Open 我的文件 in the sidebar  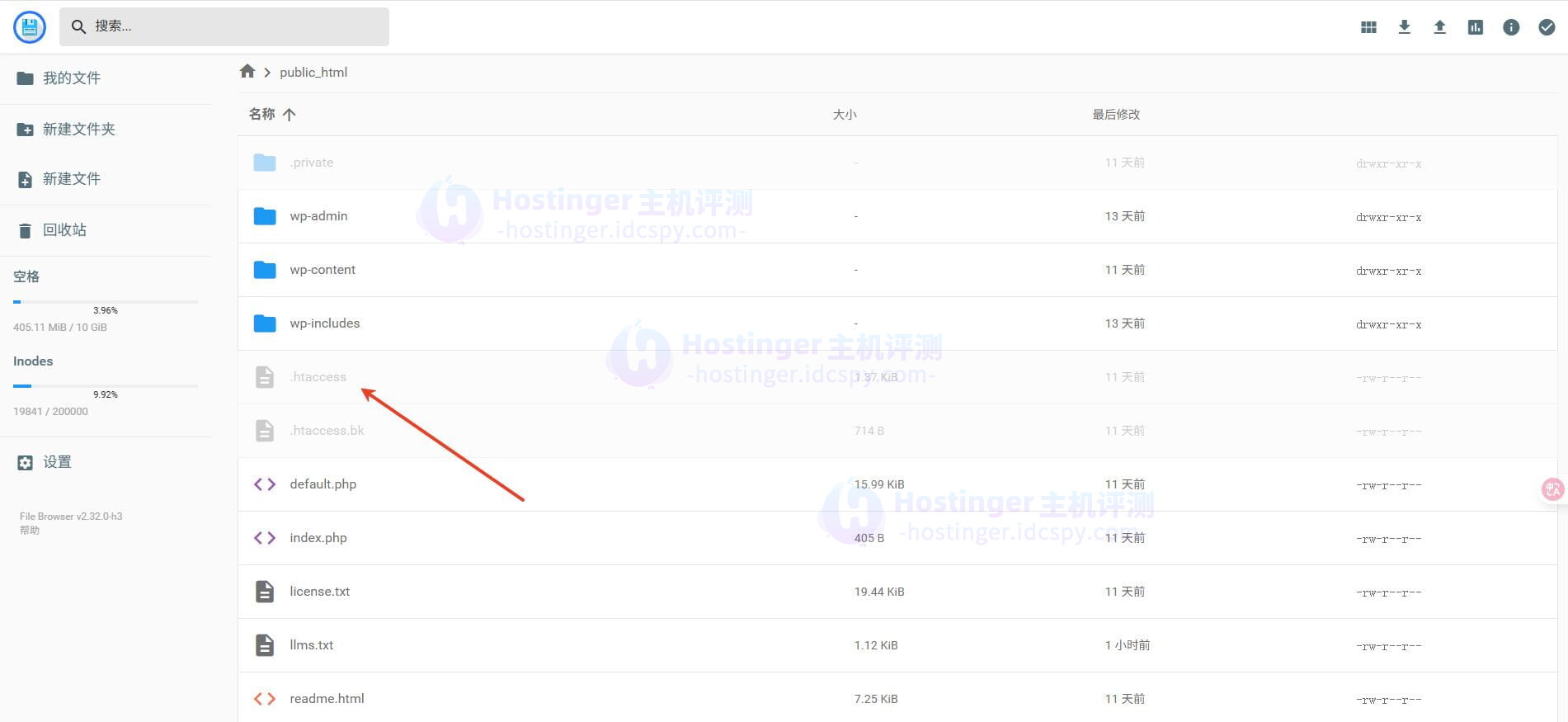[x=71, y=78]
